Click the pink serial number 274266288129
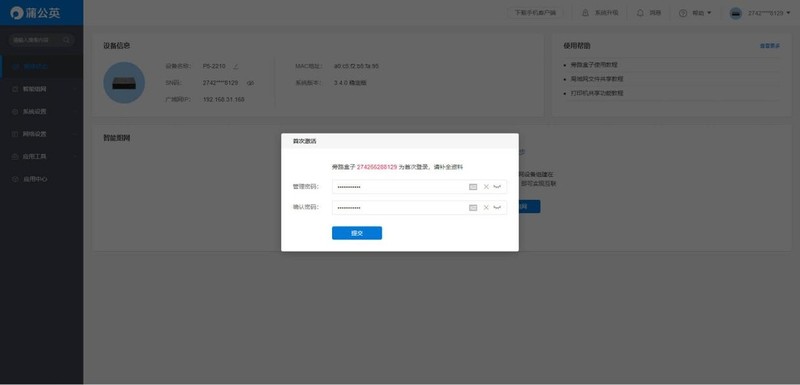Screen dimensions: 800x385 point(377,167)
